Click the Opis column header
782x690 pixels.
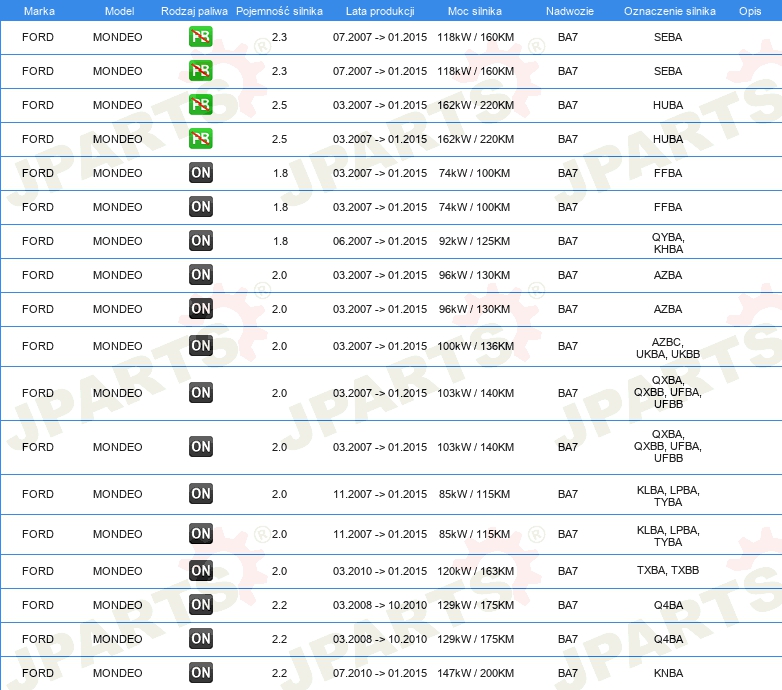pos(750,11)
